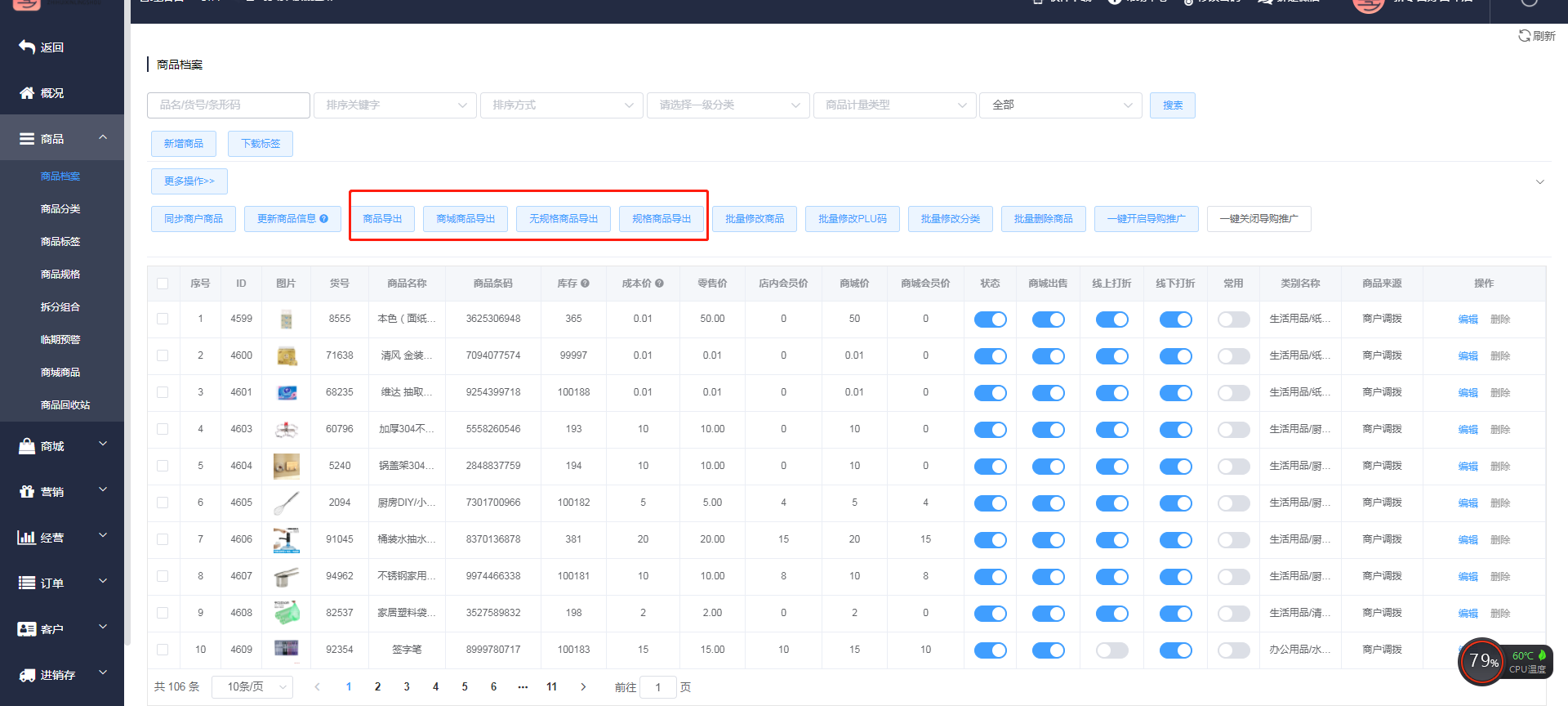Tick the checkbox for row ID 4603

point(163,429)
